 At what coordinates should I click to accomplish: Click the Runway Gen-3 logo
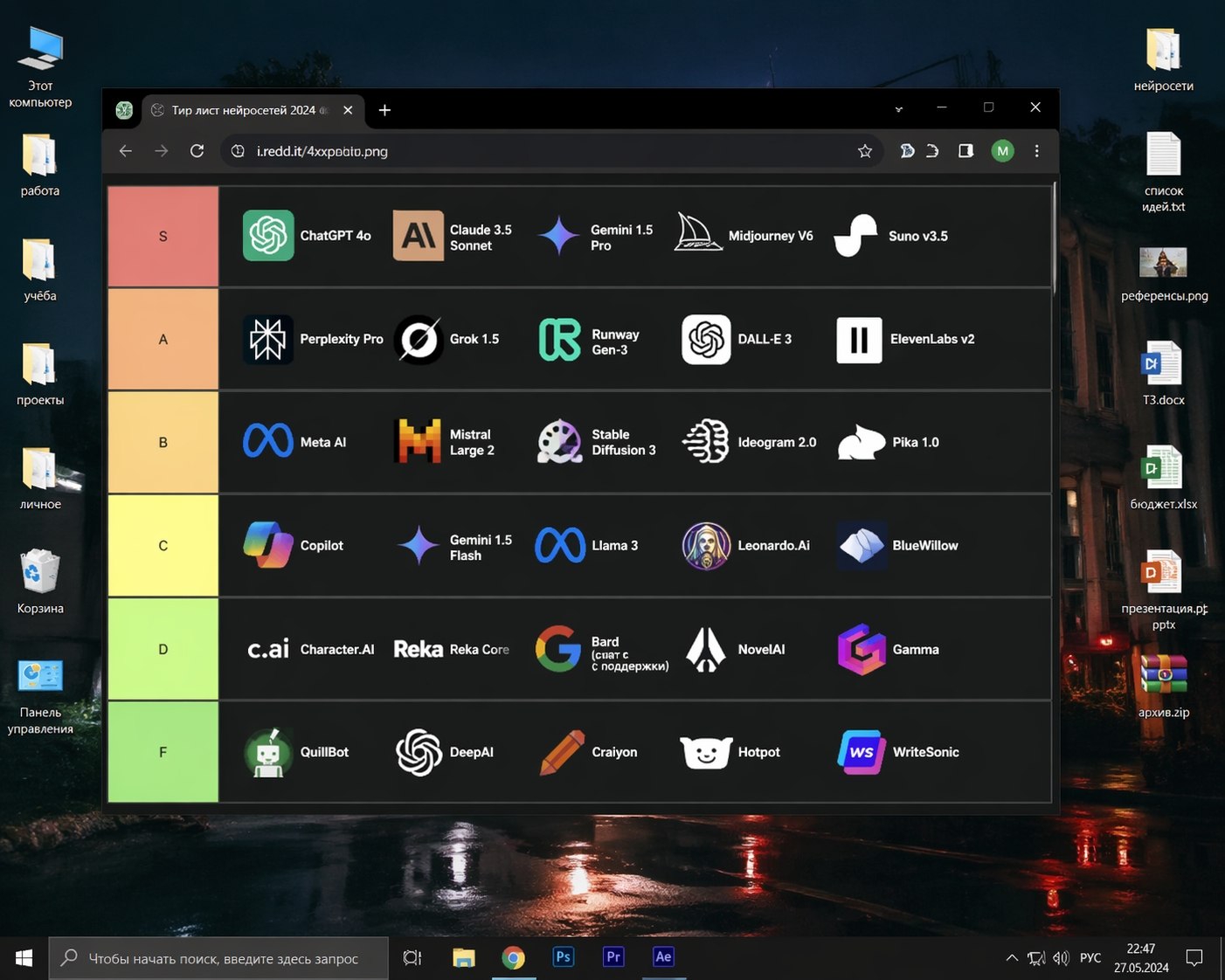(559, 340)
